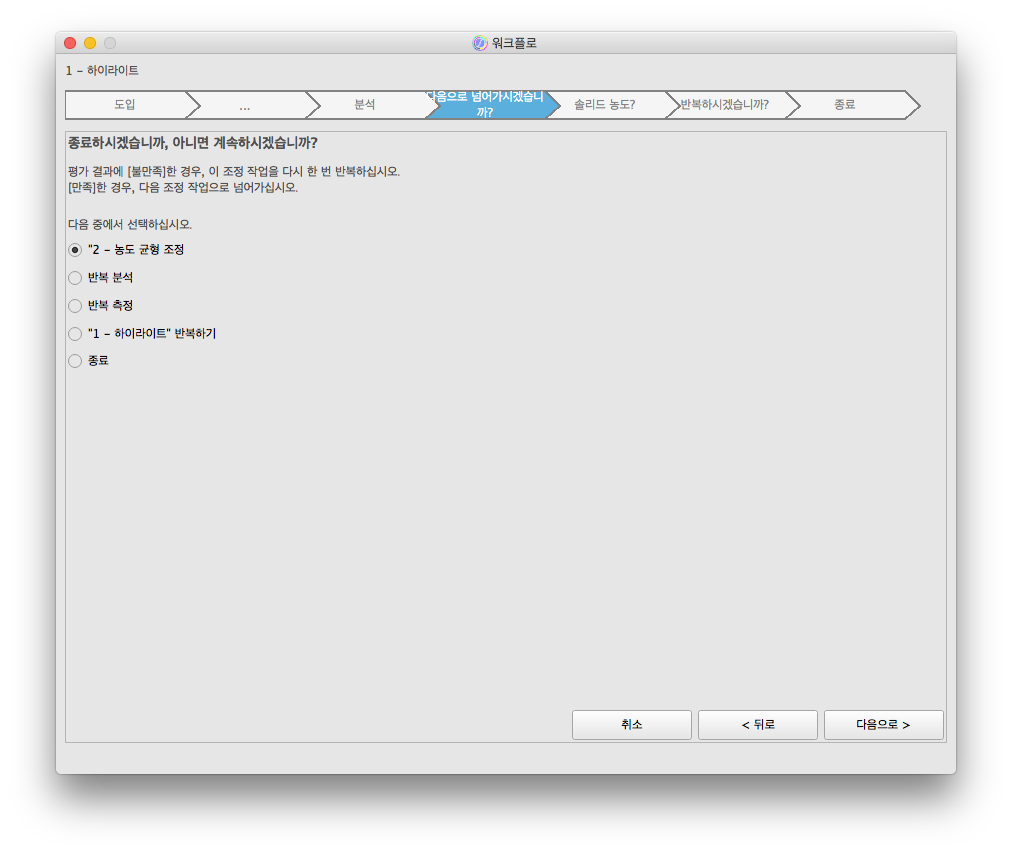Click the 워크플로 app icon in title bar
The width and height of the screenshot is (1012, 854).
(480, 43)
